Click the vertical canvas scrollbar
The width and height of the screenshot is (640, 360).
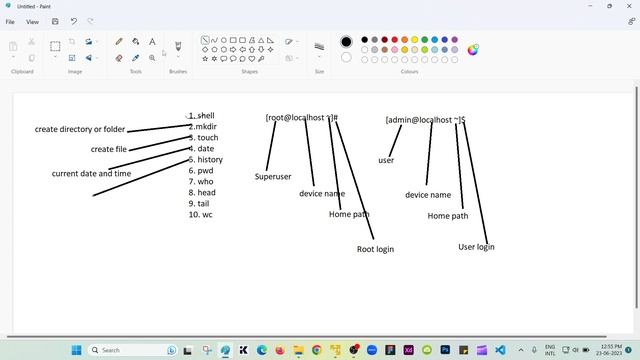click(x=636, y=197)
